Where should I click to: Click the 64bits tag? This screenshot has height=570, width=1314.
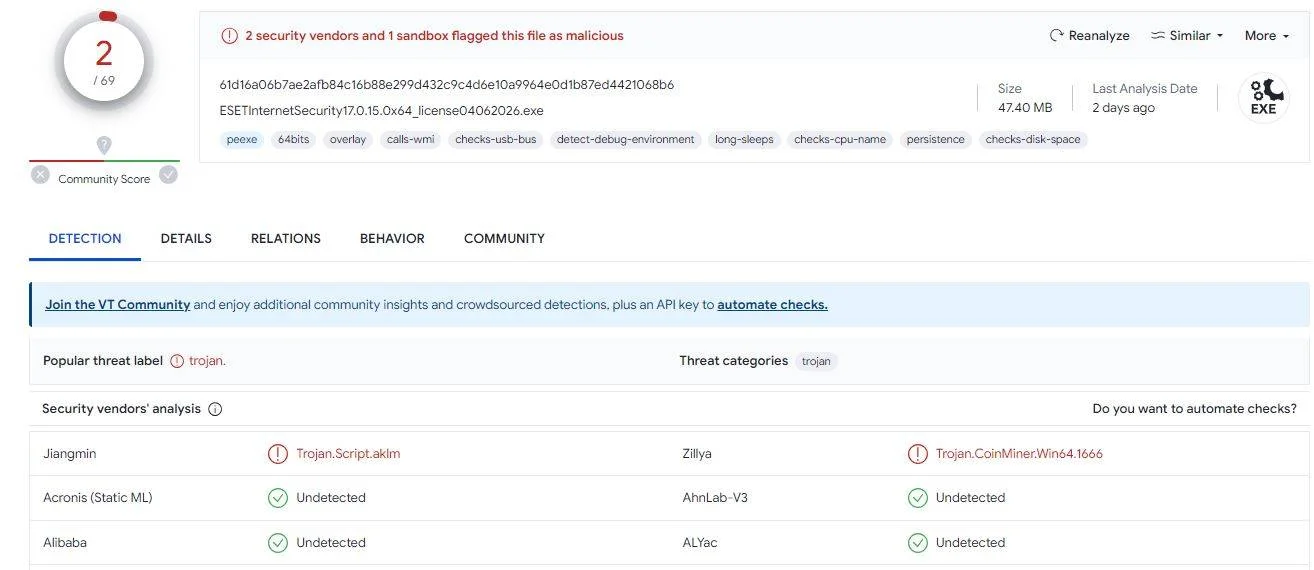(x=294, y=139)
